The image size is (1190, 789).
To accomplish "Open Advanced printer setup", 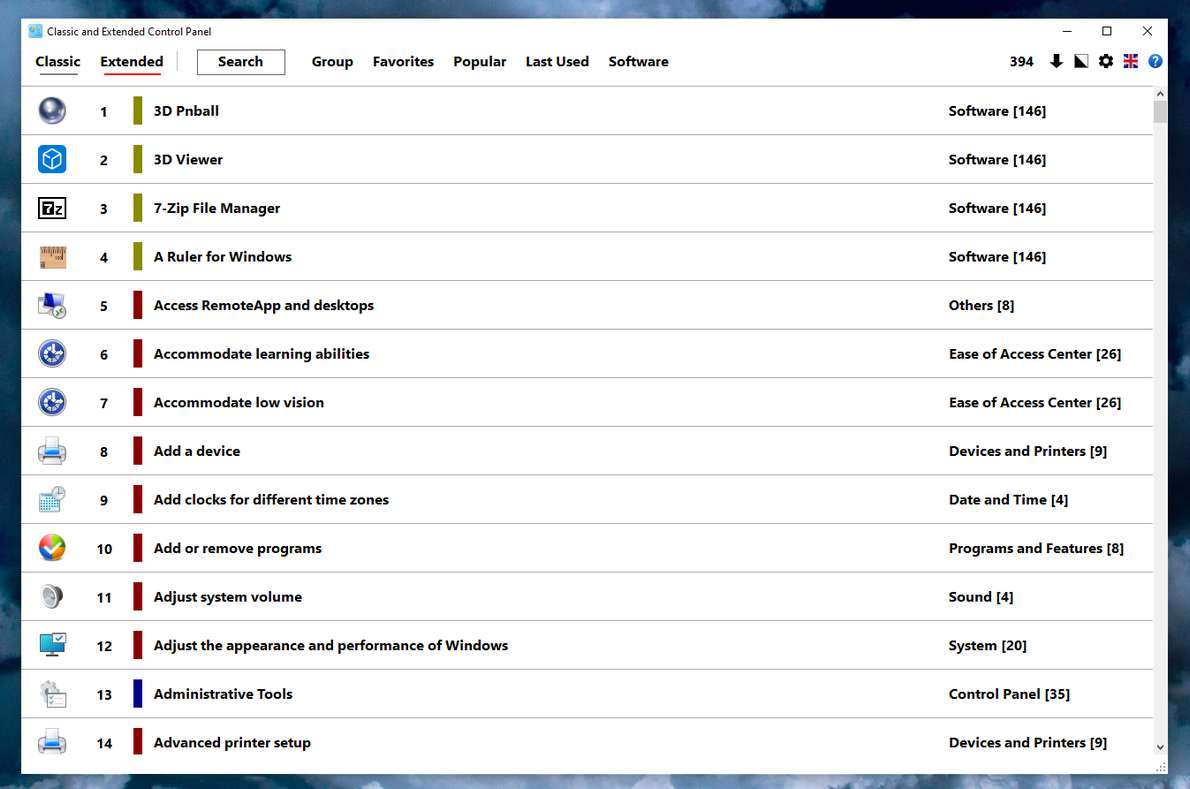I will click(x=587, y=742).
